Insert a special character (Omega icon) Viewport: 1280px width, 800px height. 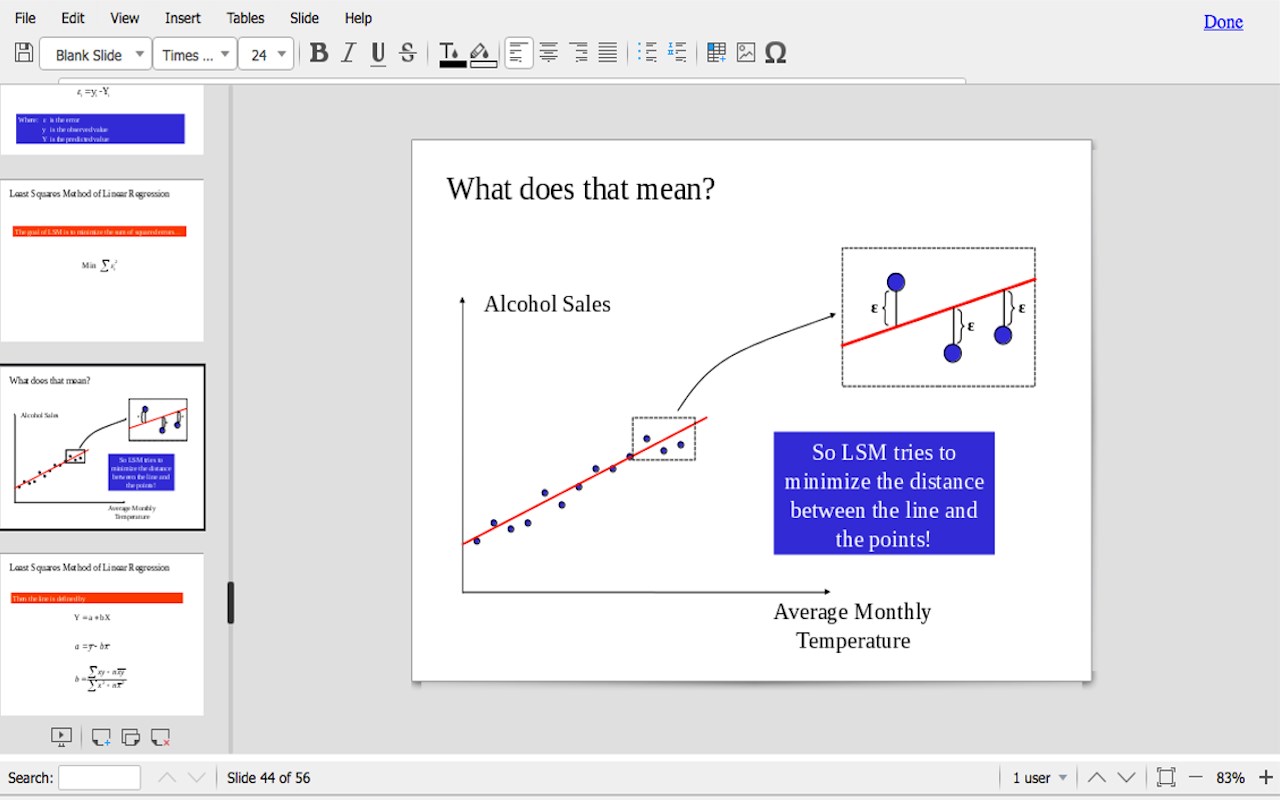(x=775, y=53)
